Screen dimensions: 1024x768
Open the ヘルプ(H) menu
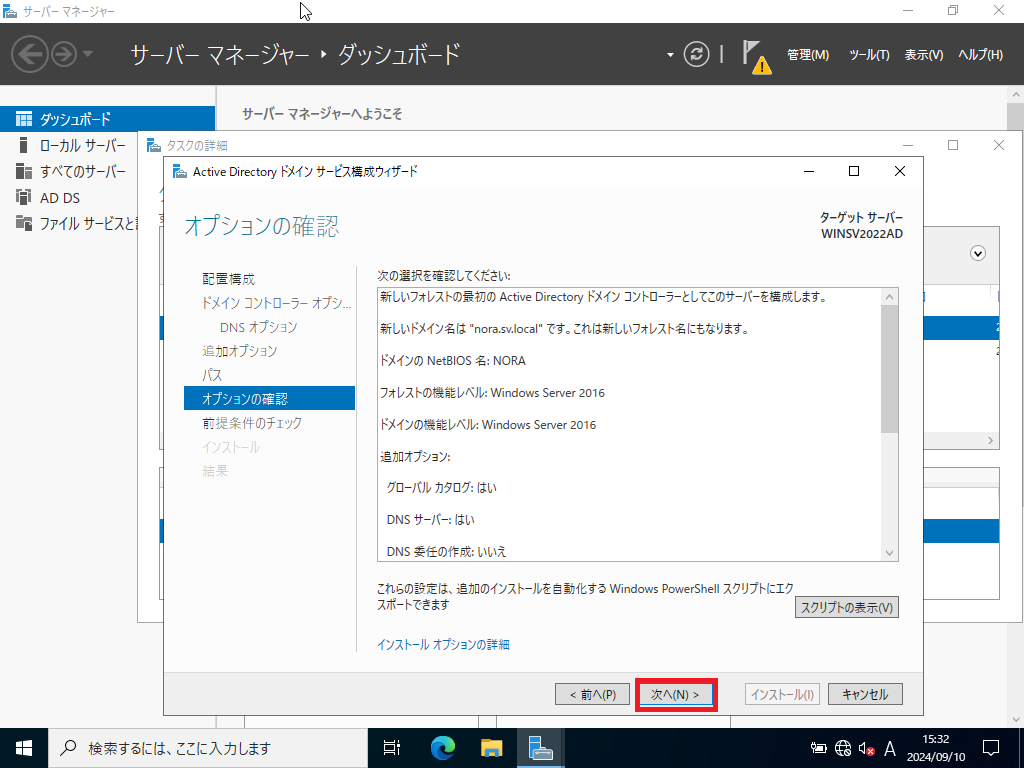(x=980, y=55)
